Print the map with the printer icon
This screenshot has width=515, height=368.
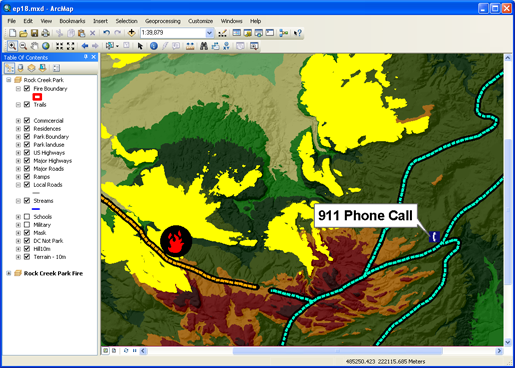pyautogui.click(x=45, y=33)
